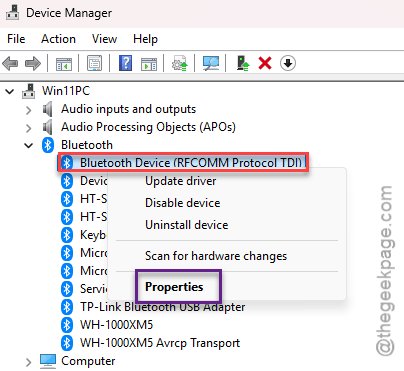Click the enable device green arrow icon
Screen dimensions: 404x371
click(x=243, y=63)
